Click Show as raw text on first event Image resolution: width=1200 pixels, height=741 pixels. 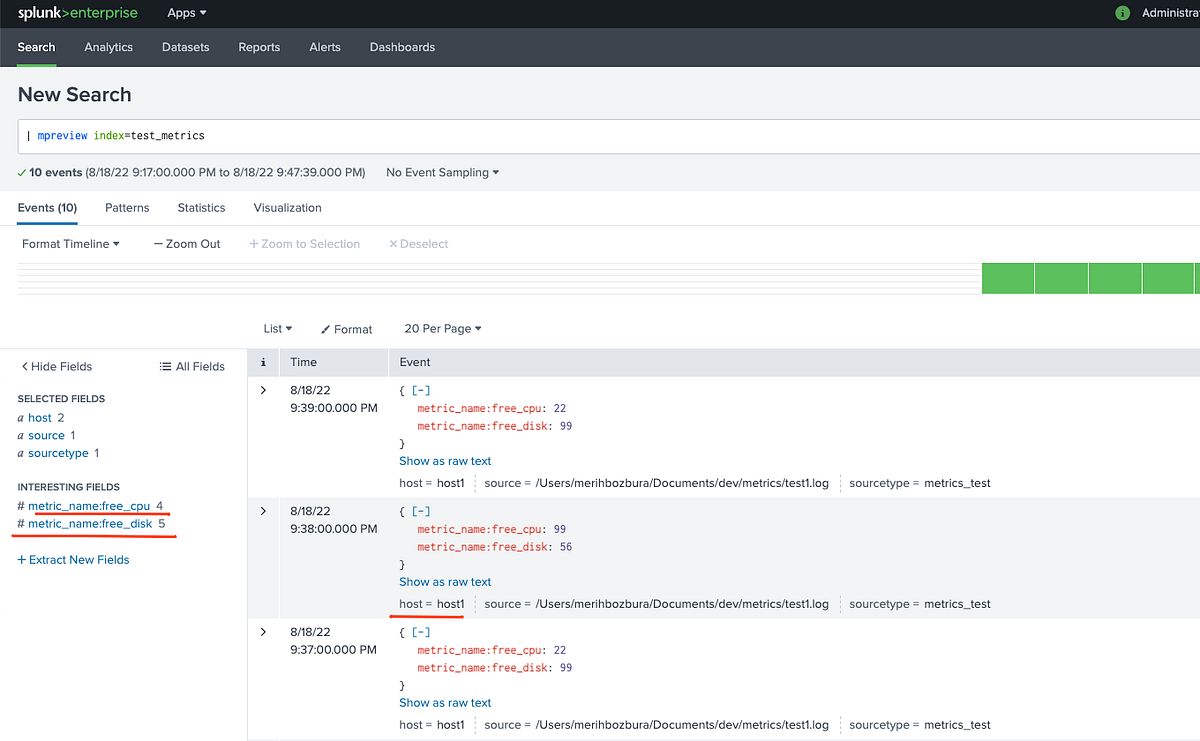444,461
